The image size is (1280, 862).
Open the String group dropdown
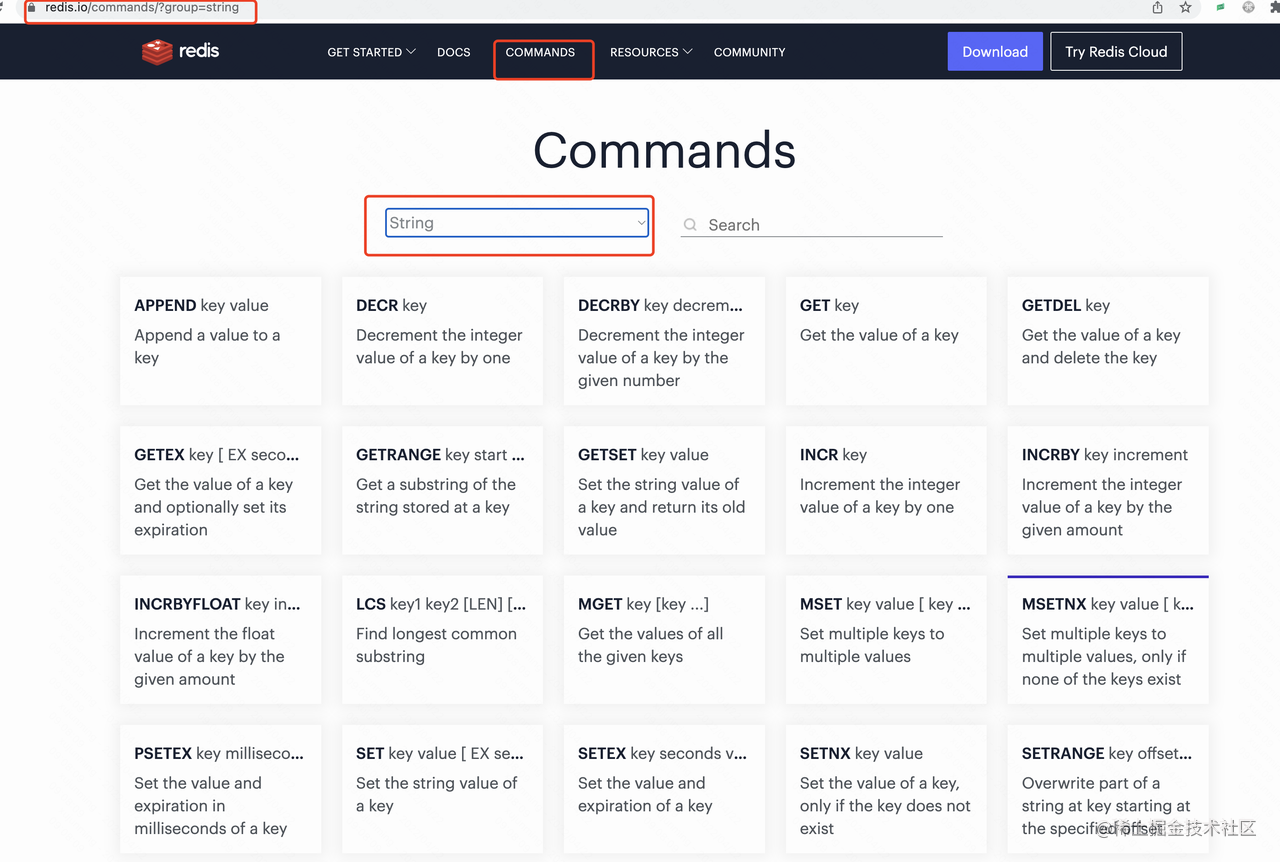tap(517, 223)
